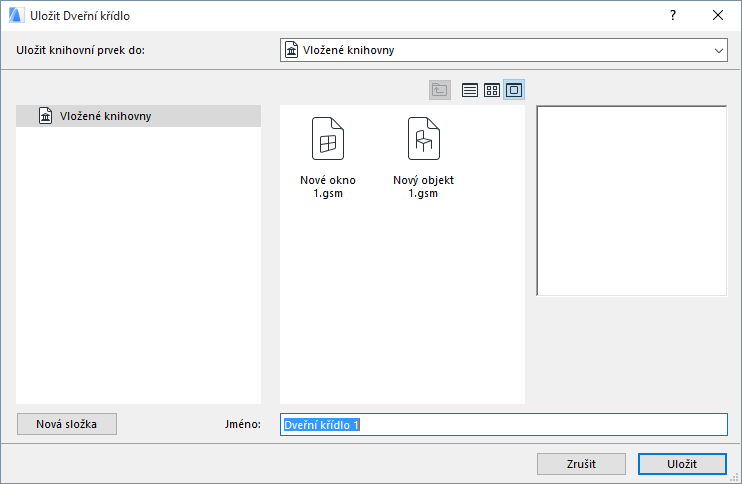The image size is (742, 484).
Task: Select the Nové okno 1.gsm file icon
Action: [328, 139]
